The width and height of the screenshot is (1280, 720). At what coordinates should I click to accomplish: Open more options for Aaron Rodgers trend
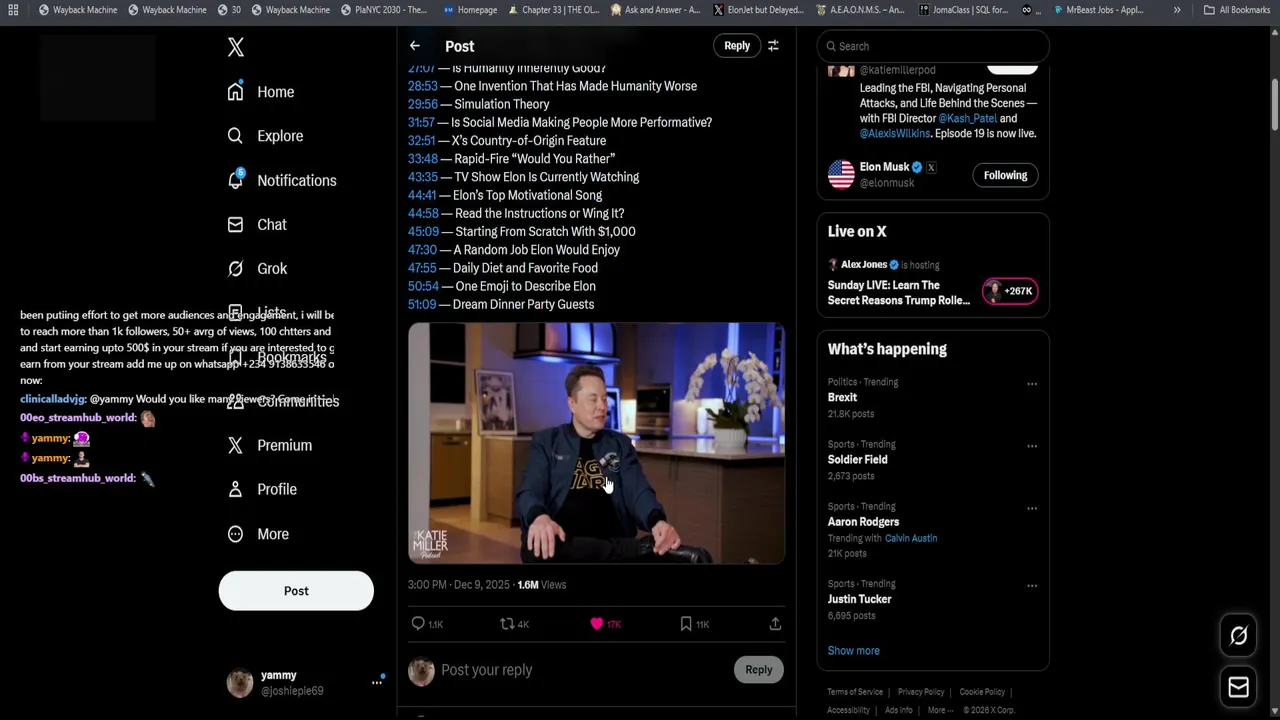pos(1032,508)
